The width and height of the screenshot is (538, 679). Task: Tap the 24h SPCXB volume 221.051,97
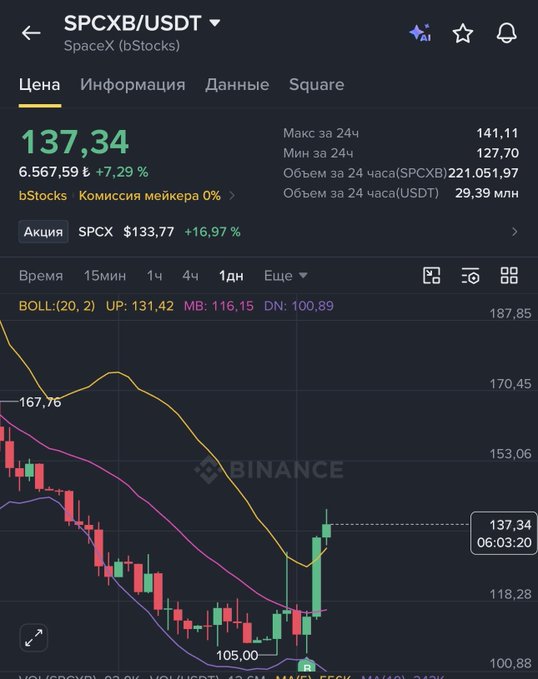pos(483,173)
